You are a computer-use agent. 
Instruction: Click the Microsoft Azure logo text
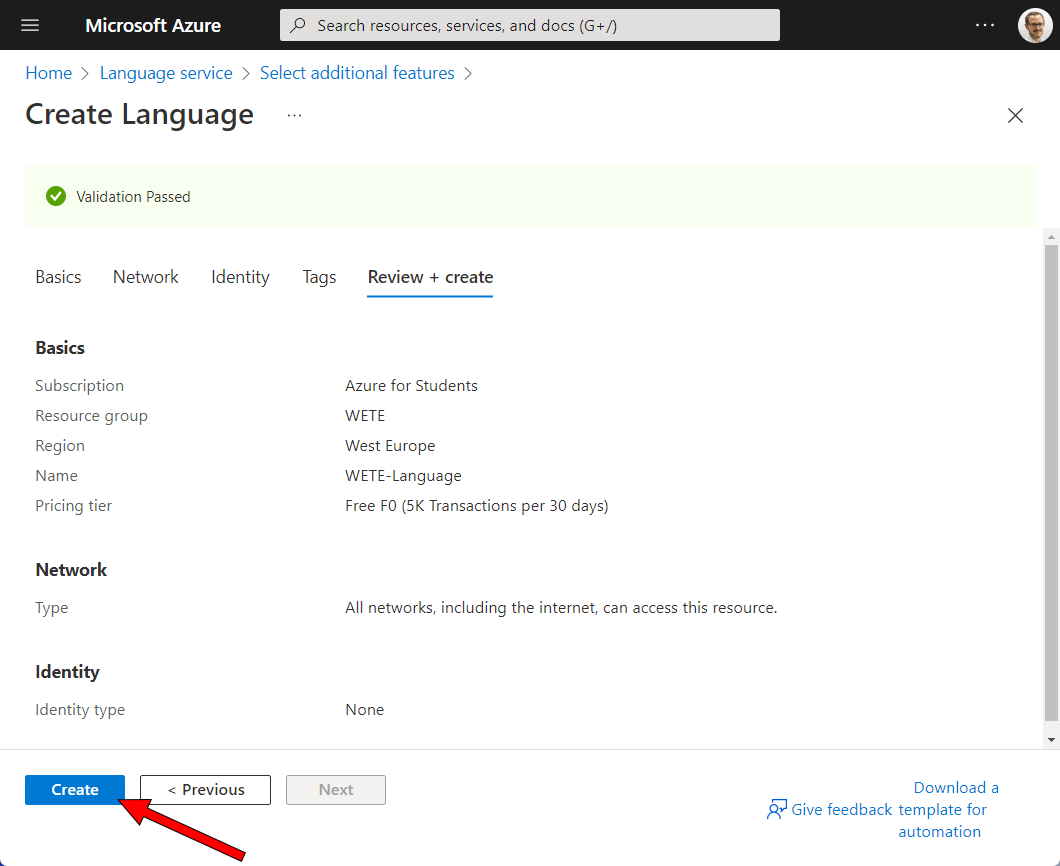click(153, 25)
